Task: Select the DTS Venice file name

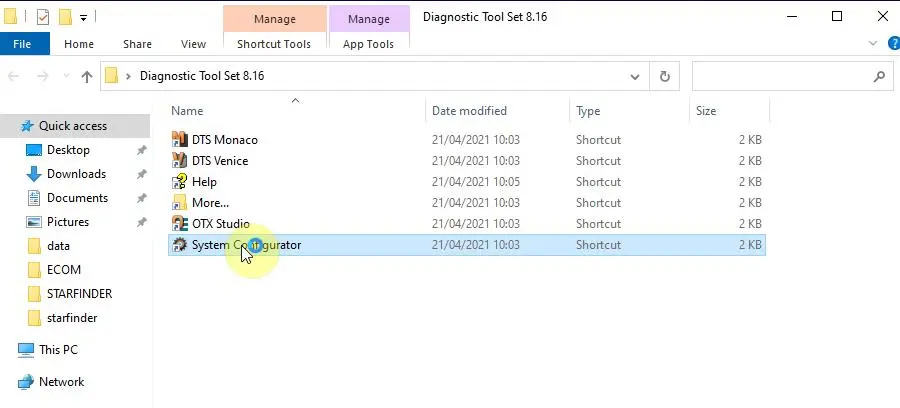Action: click(x=220, y=161)
